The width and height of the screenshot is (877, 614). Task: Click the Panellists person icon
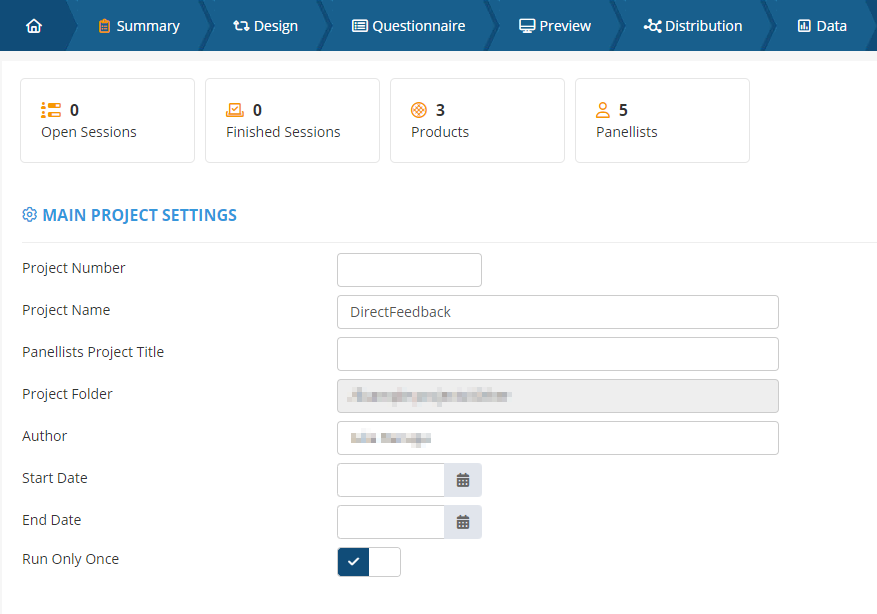coord(603,110)
